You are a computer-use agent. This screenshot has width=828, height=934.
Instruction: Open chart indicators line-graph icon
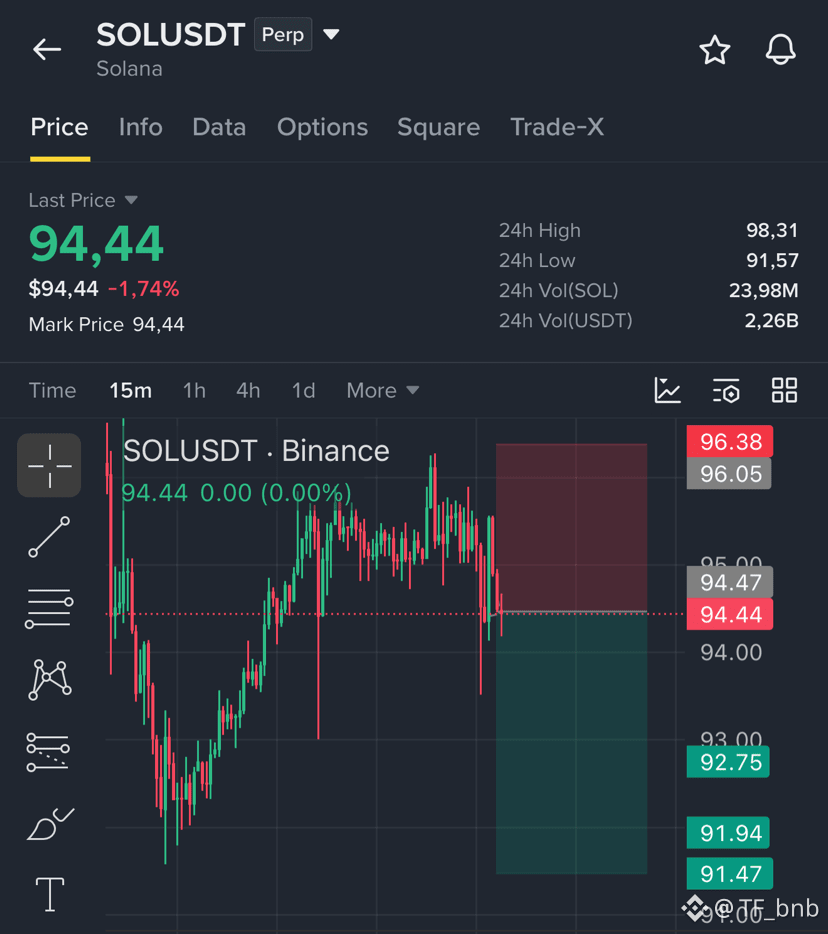coord(667,391)
